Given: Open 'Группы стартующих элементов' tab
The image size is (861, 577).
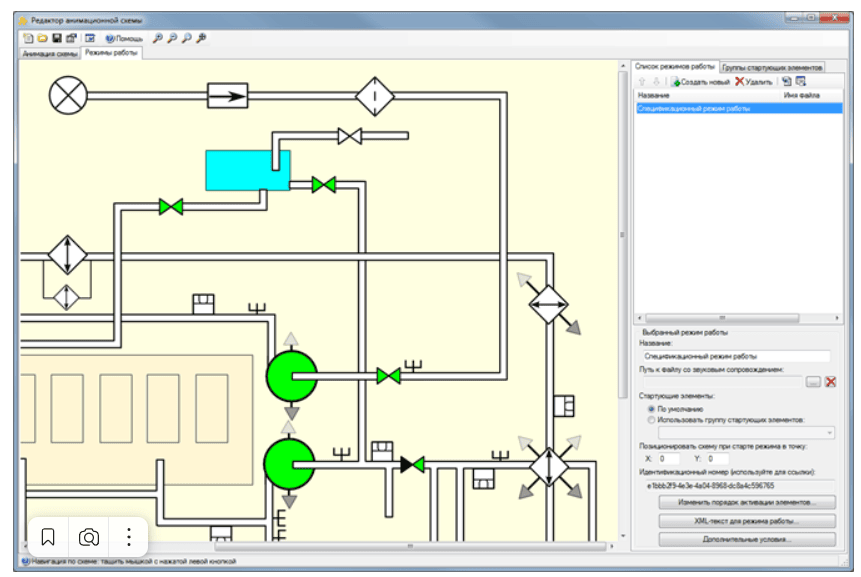Looking at the screenshot, I should [771, 66].
